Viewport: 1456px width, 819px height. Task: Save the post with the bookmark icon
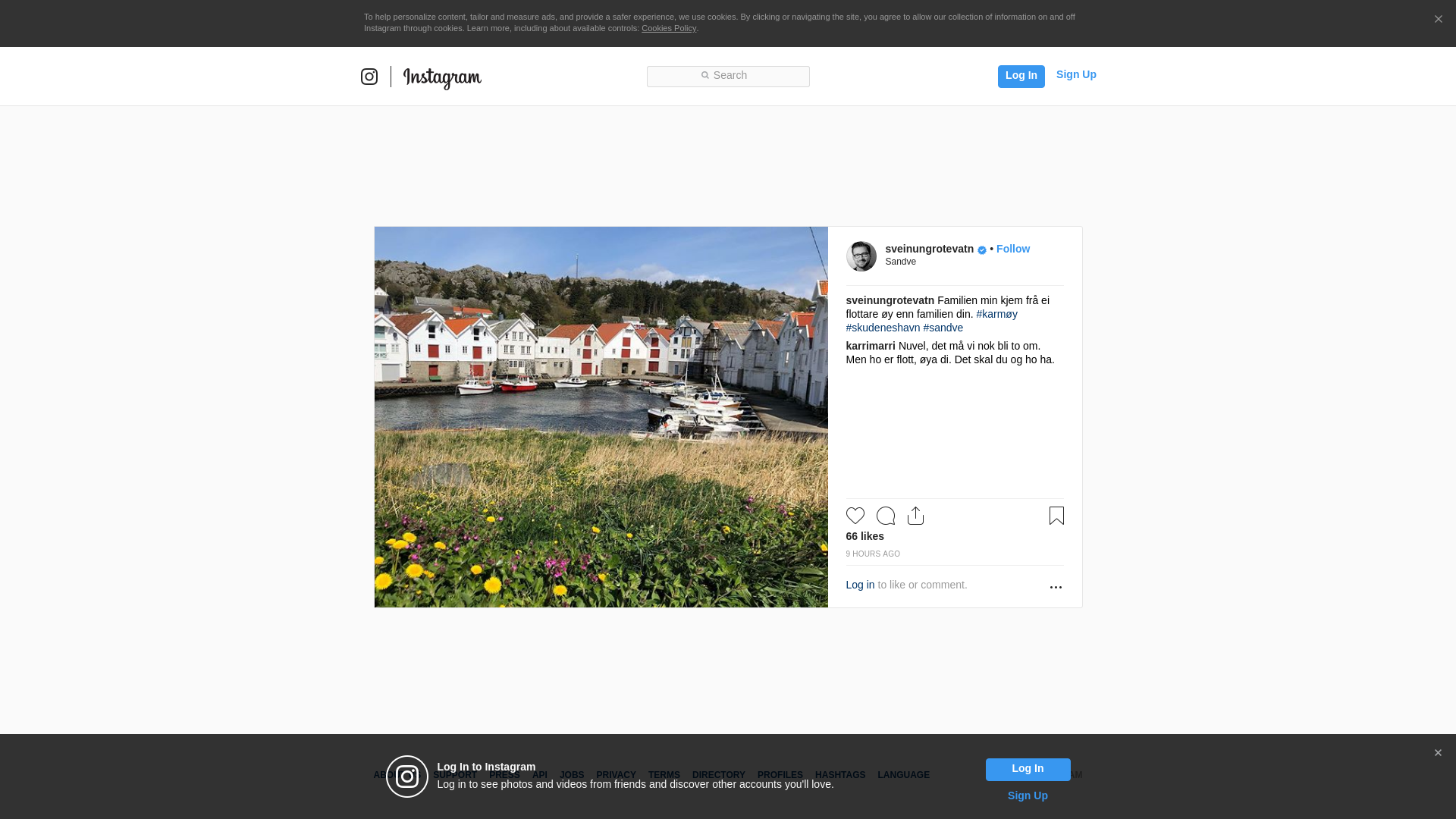pos(1056,516)
